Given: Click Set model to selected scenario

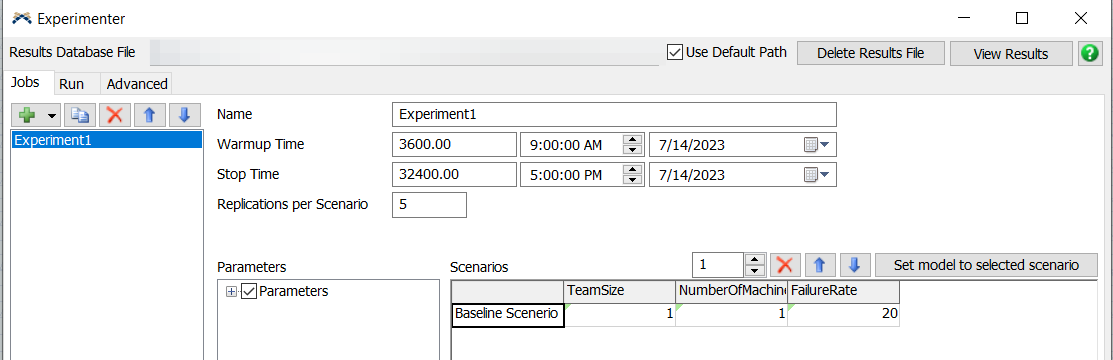Looking at the screenshot, I should (986, 266).
